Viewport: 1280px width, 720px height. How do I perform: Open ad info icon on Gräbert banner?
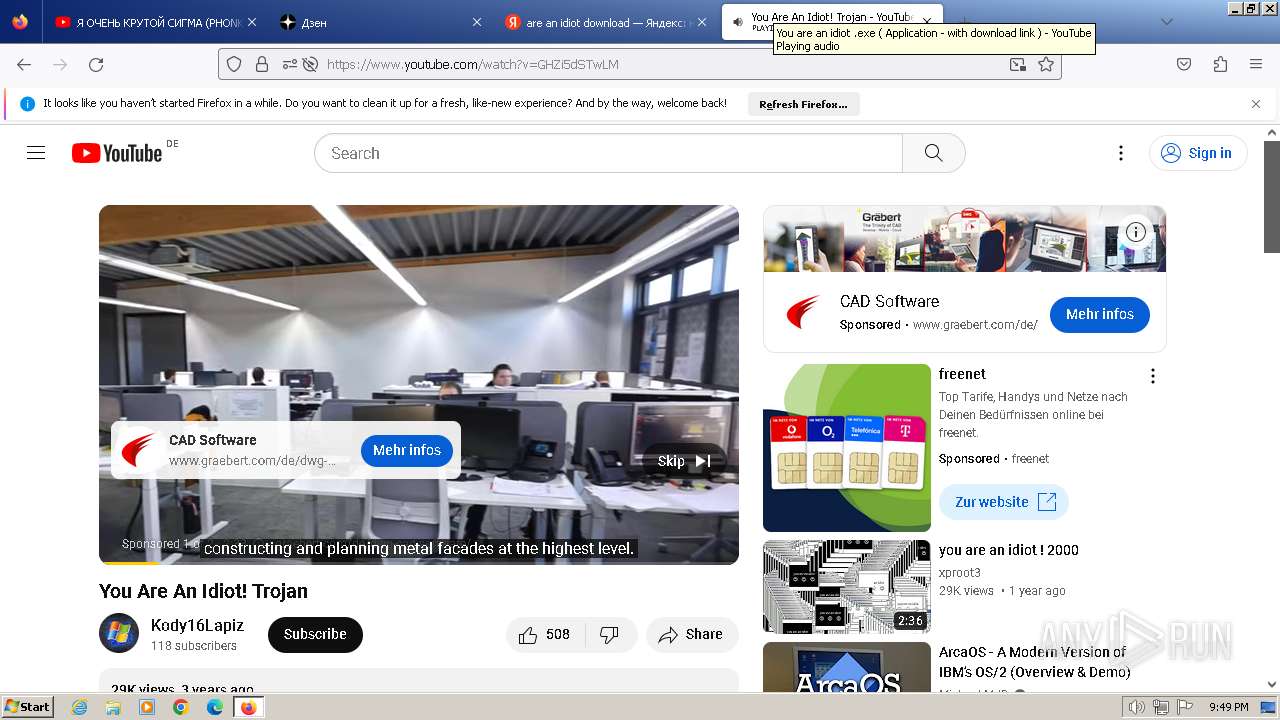pyautogui.click(x=1135, y=232)
